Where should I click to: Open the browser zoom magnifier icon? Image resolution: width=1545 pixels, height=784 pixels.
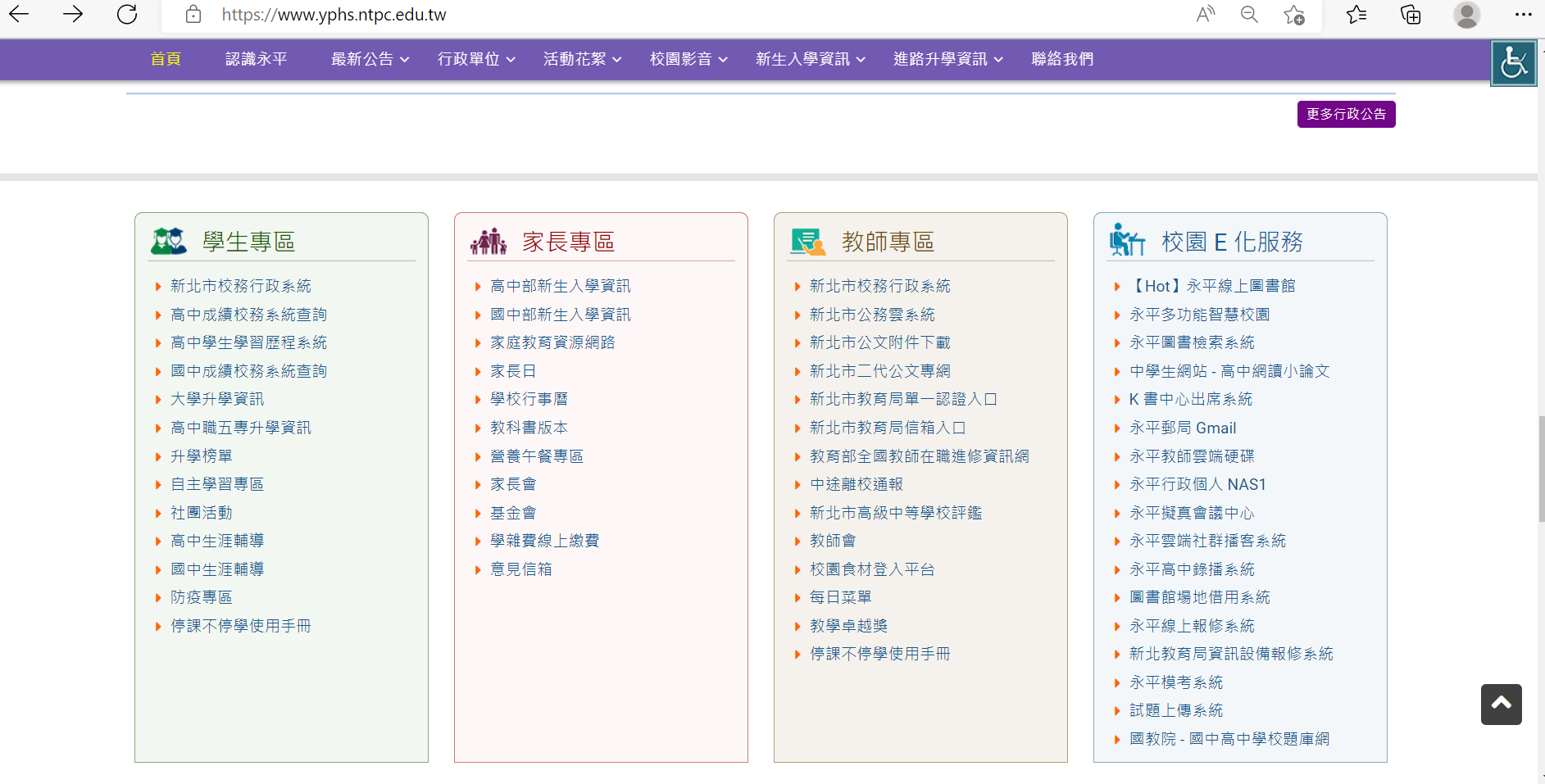click(x=1249, y=15)
